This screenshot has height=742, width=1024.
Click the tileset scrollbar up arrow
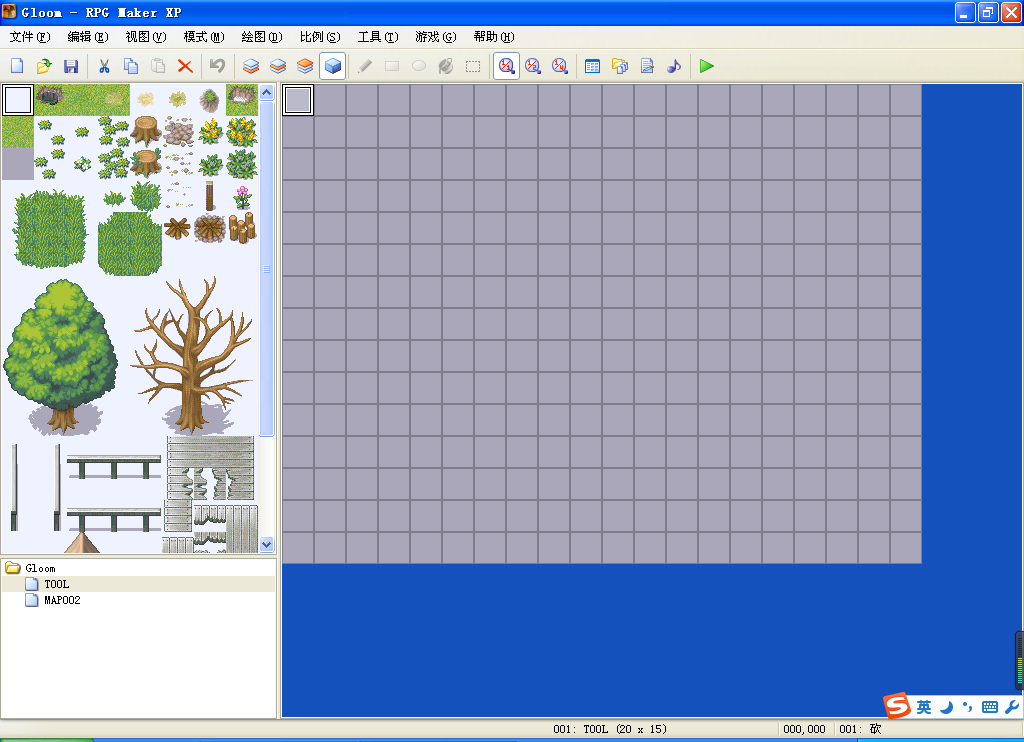click(266, 93)
